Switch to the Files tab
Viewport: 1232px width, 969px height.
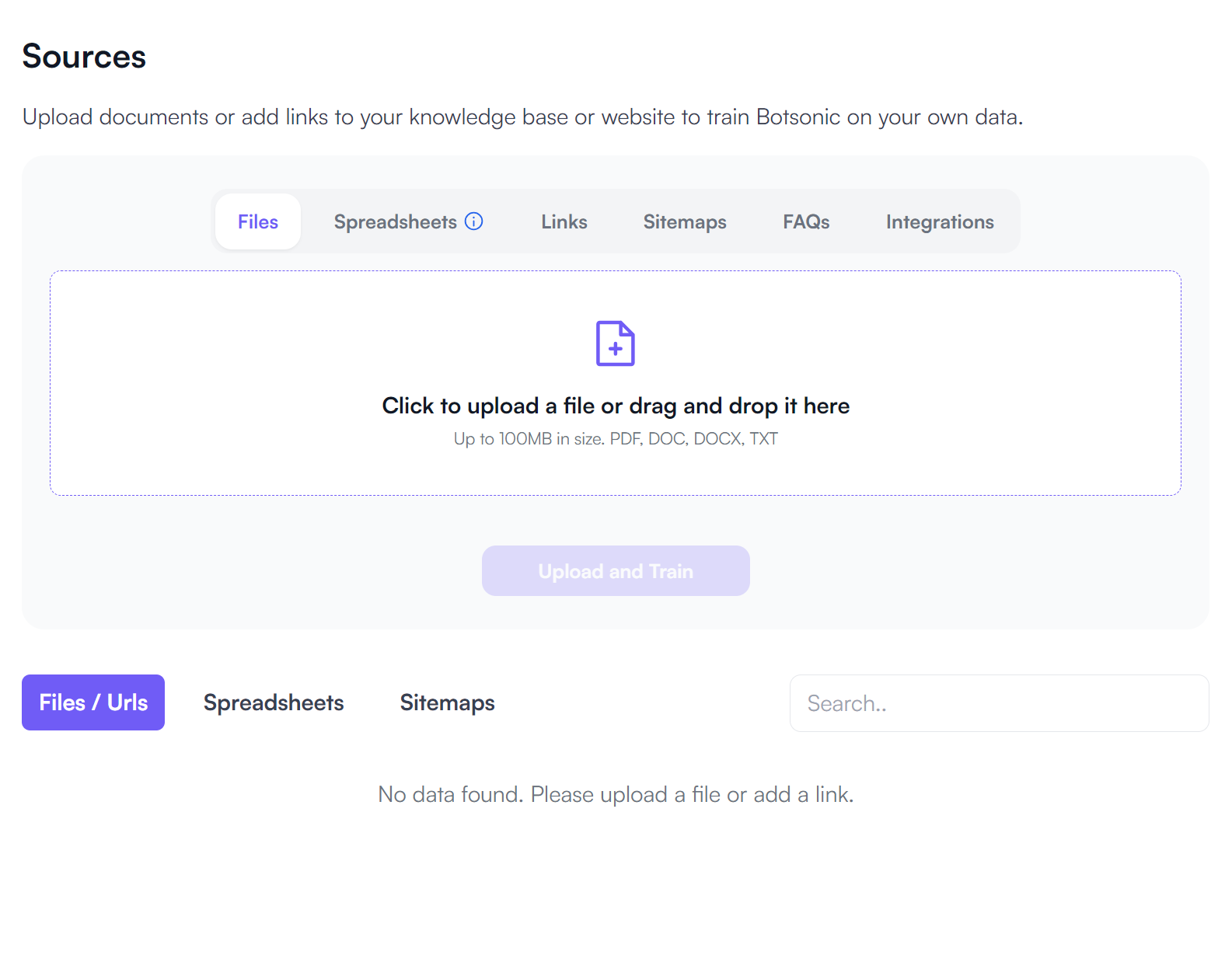(x=257, y=221)
